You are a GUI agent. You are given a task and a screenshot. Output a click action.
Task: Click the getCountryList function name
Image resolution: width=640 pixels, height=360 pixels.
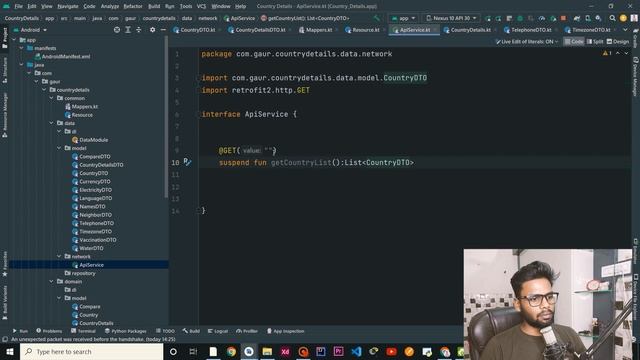[301, 162]
